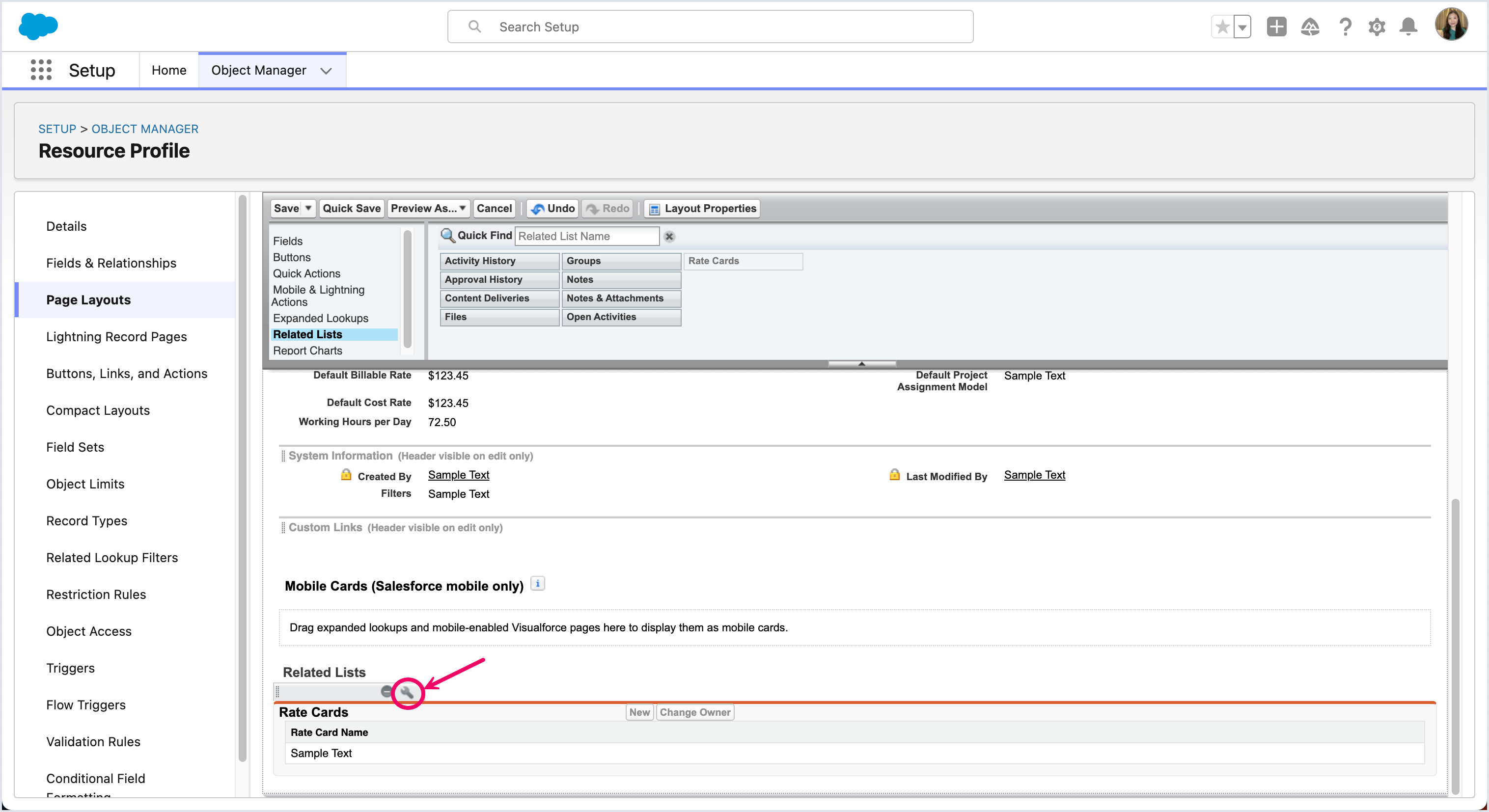The width and height of the screenshot is (1489, 812).
Task: Open Rate Cards related list wrench properties
Action: coord(407,692)
